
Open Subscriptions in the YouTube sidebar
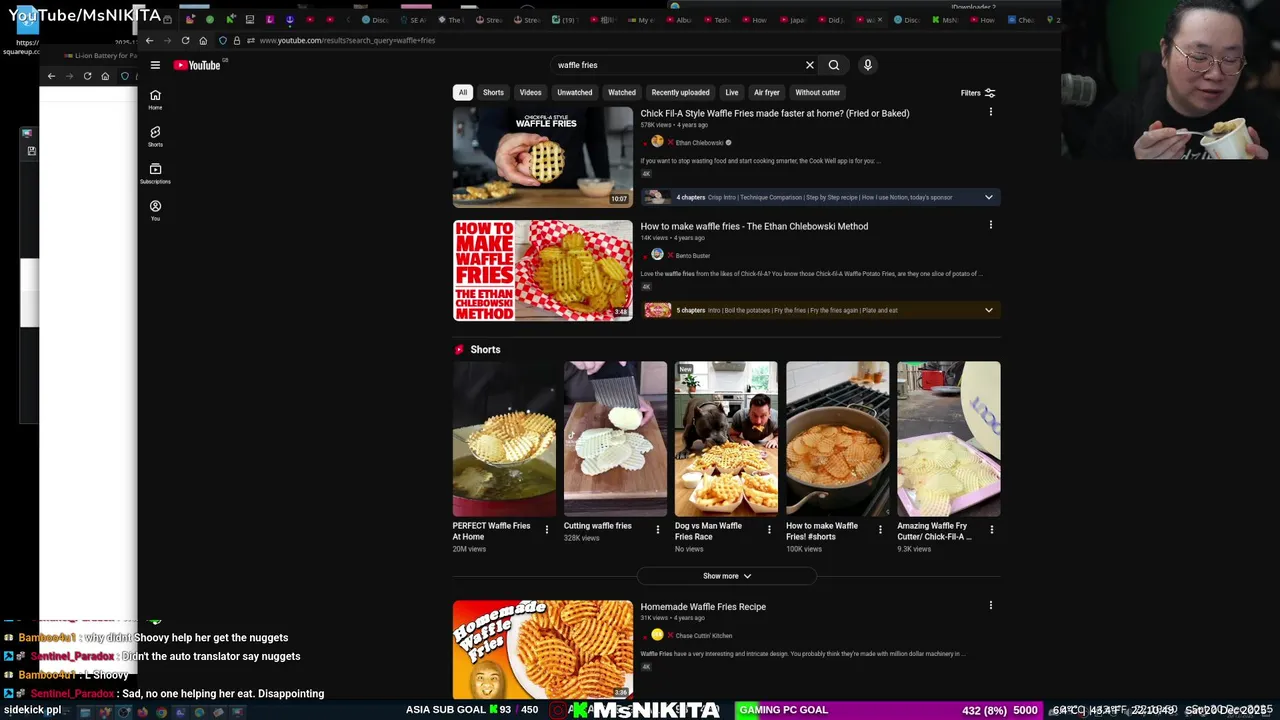tap(155, 173)
